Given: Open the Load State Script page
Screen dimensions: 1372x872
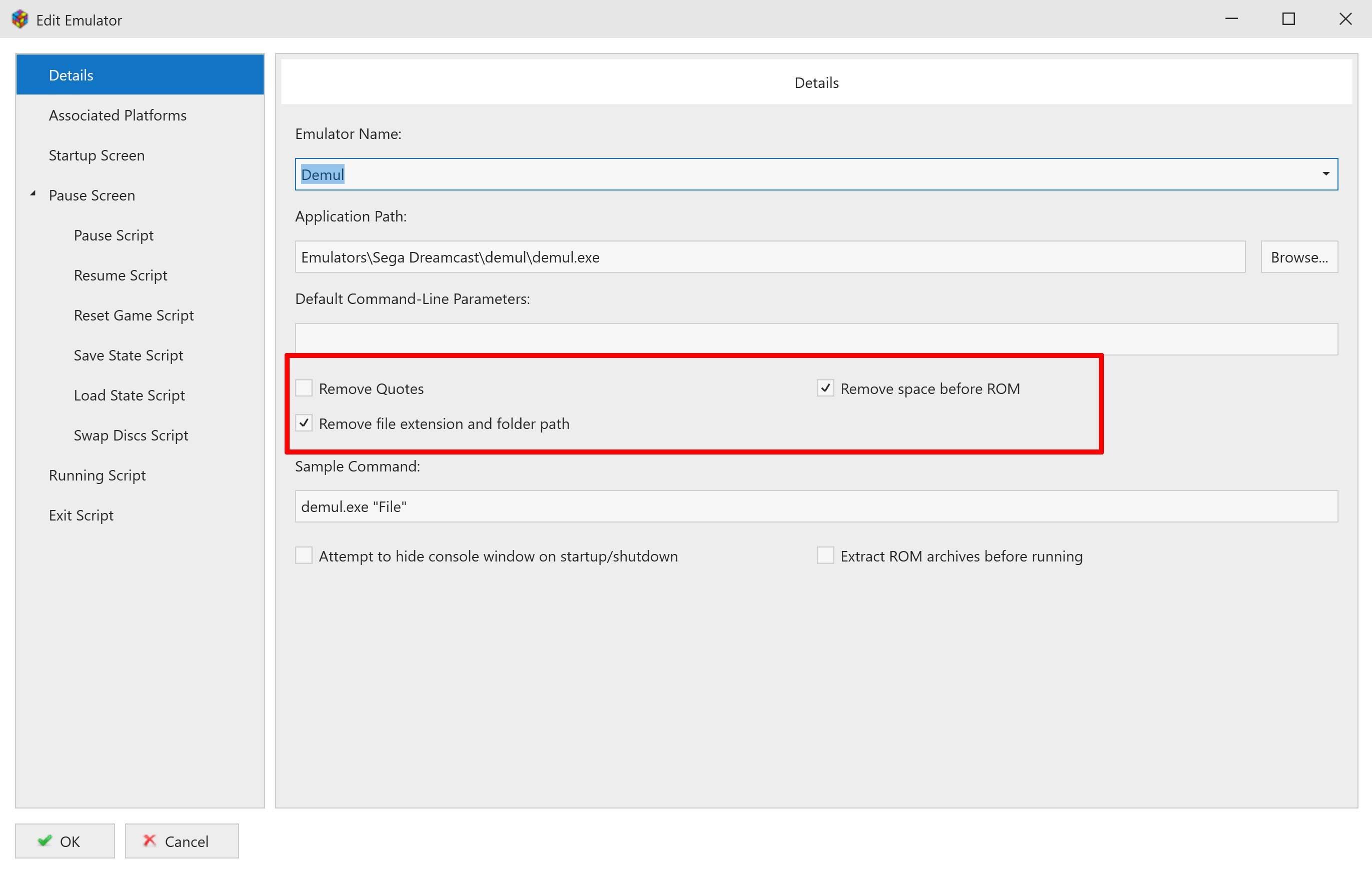Looking at the screenshot, I should [140, 395].
